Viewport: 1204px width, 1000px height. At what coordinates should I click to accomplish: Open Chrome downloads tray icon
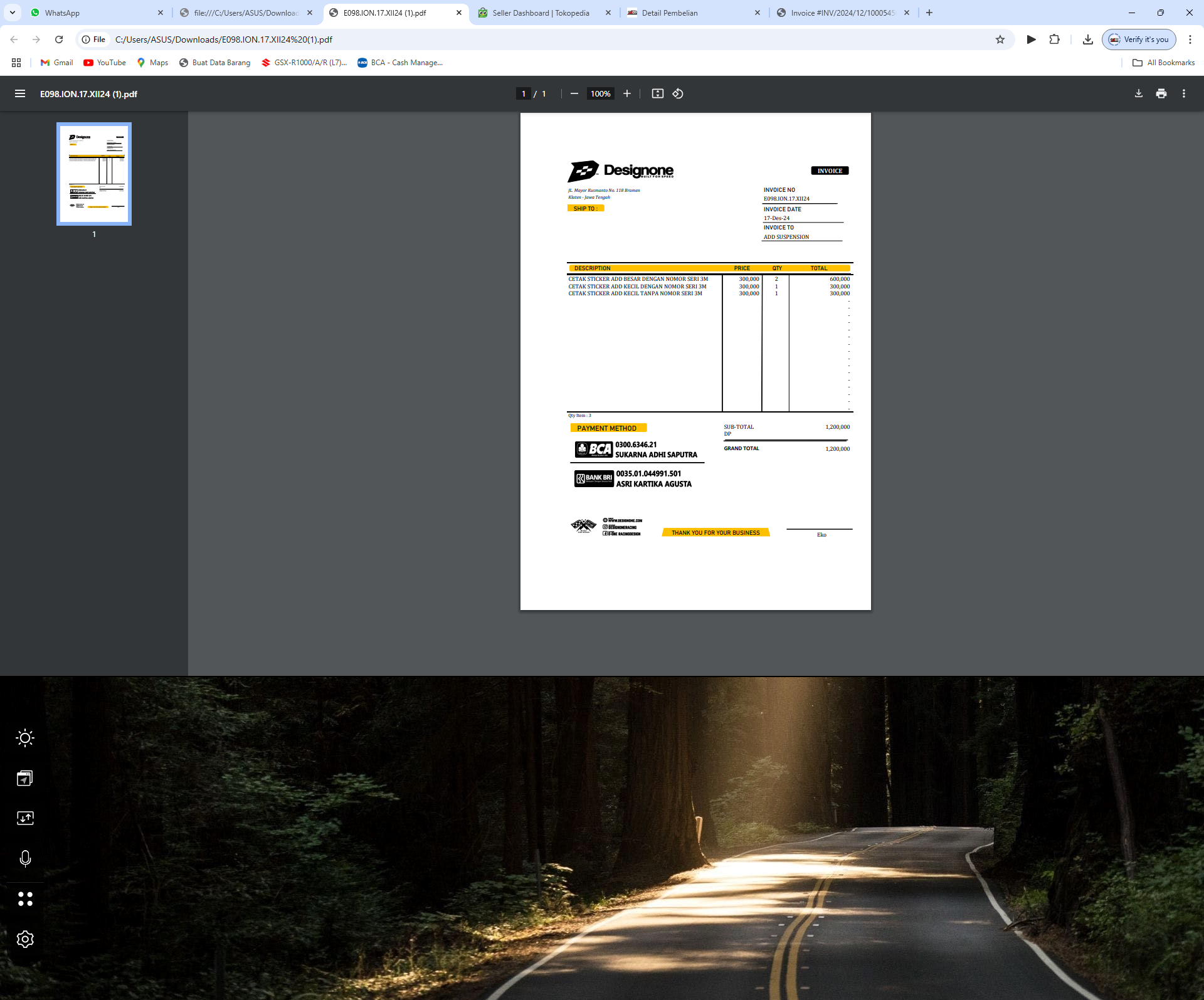[1087, 39]
